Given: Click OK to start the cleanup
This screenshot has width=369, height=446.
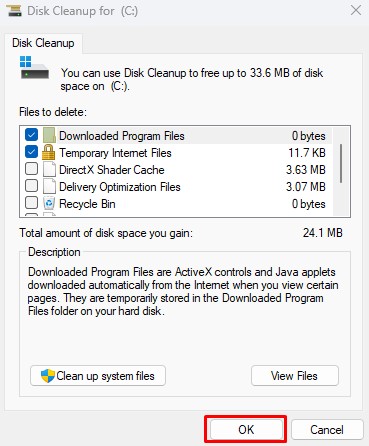Looking at the screenshot, I should coord(246,429).
